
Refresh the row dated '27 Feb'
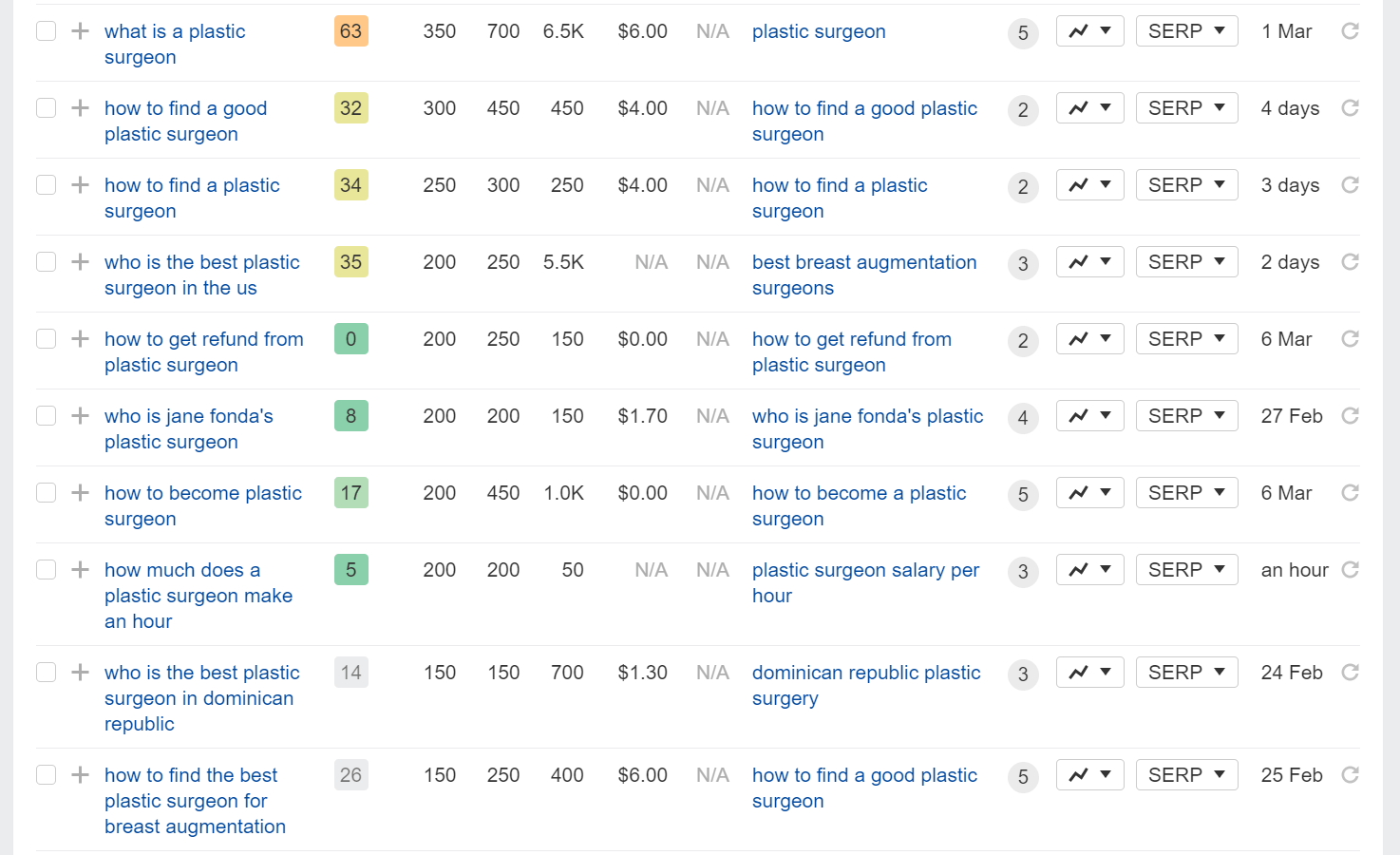(1350, 416)
